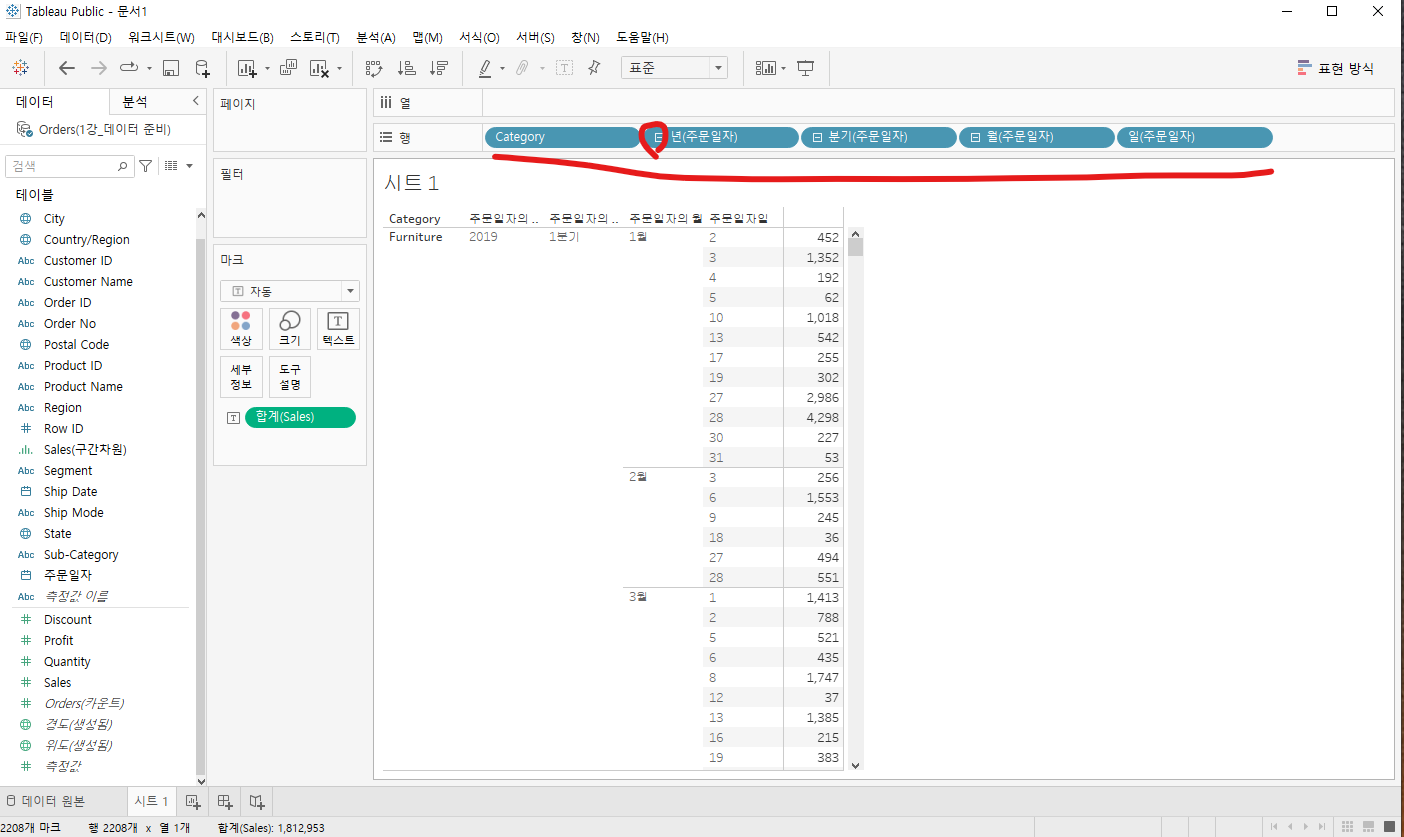Image resolution: width=1404 pixels, height=837 pixels.
Task: Open highlight dropdown arrow in toolbar
Action: pos(502,69)
